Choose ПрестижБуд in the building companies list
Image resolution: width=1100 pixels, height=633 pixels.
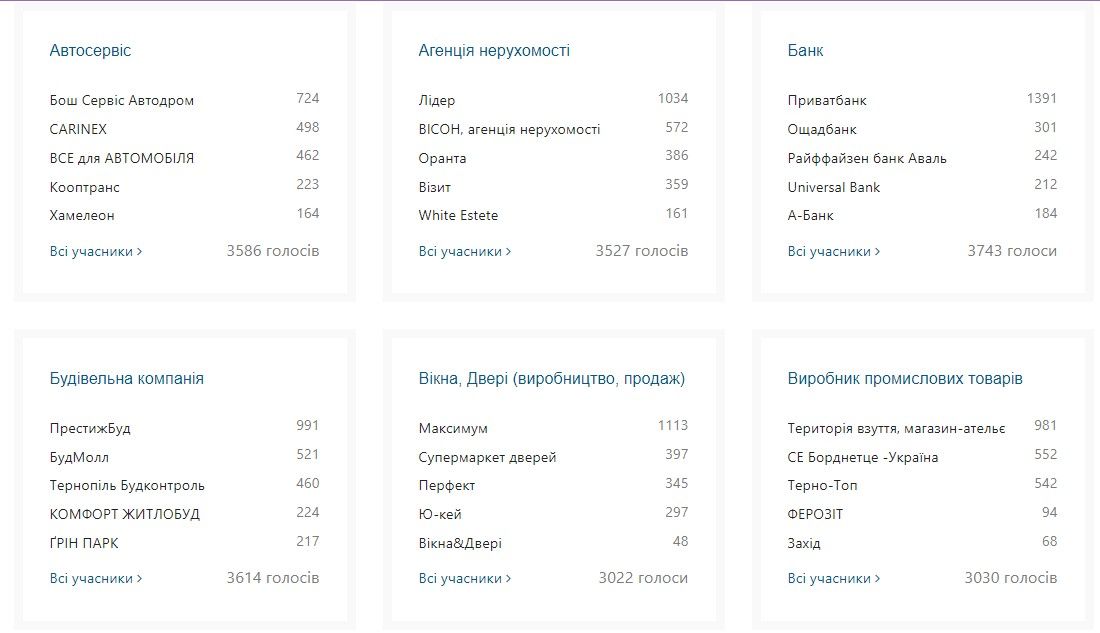click(x=90, y=429)
